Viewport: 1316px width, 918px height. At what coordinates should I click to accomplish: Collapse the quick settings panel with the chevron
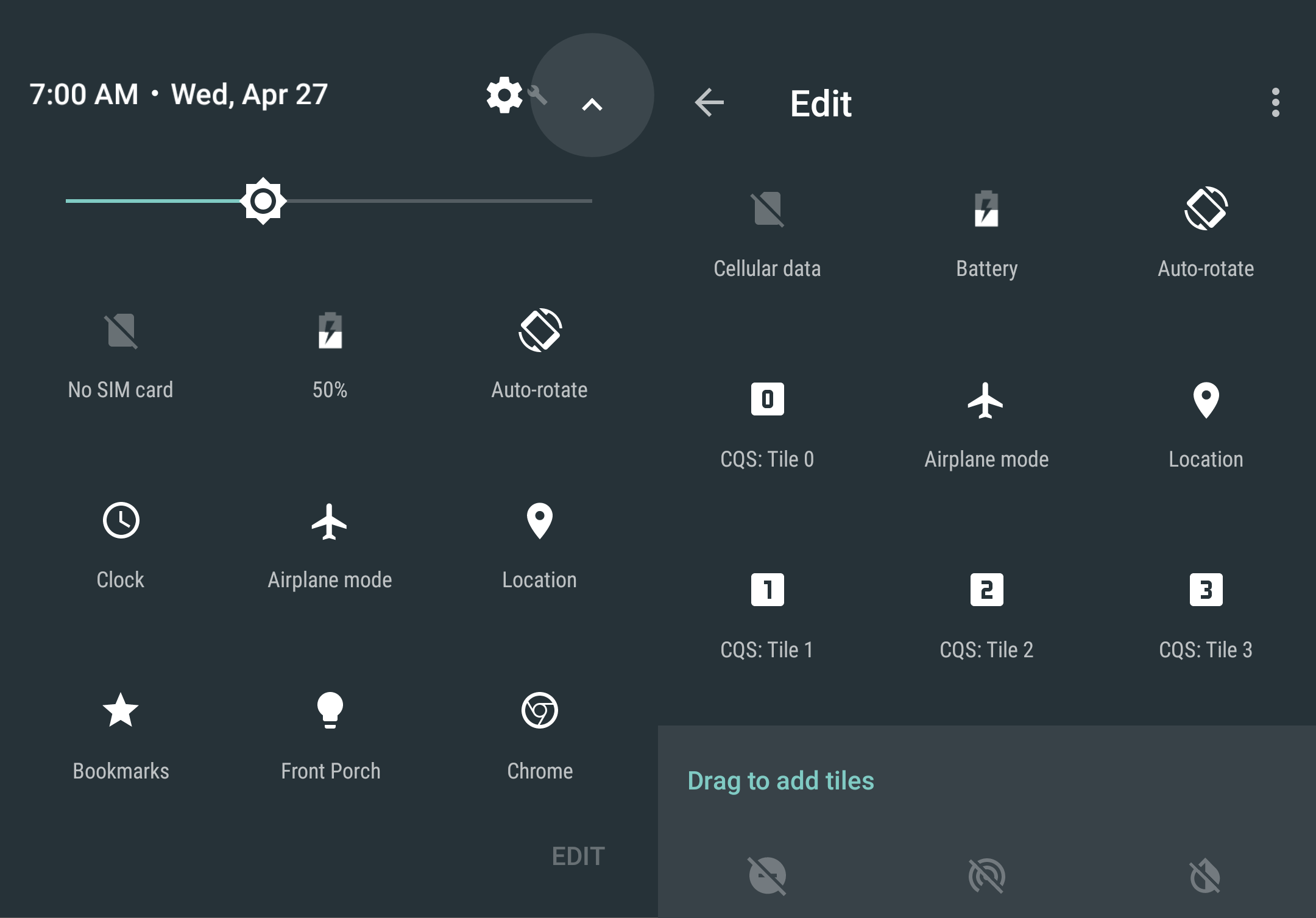[592, 104]
